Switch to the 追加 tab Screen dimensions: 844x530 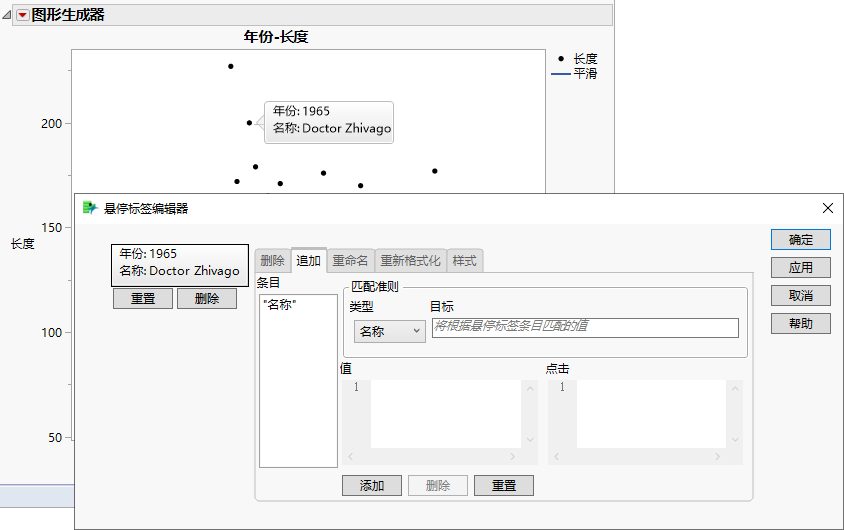[x=308, y=261]
